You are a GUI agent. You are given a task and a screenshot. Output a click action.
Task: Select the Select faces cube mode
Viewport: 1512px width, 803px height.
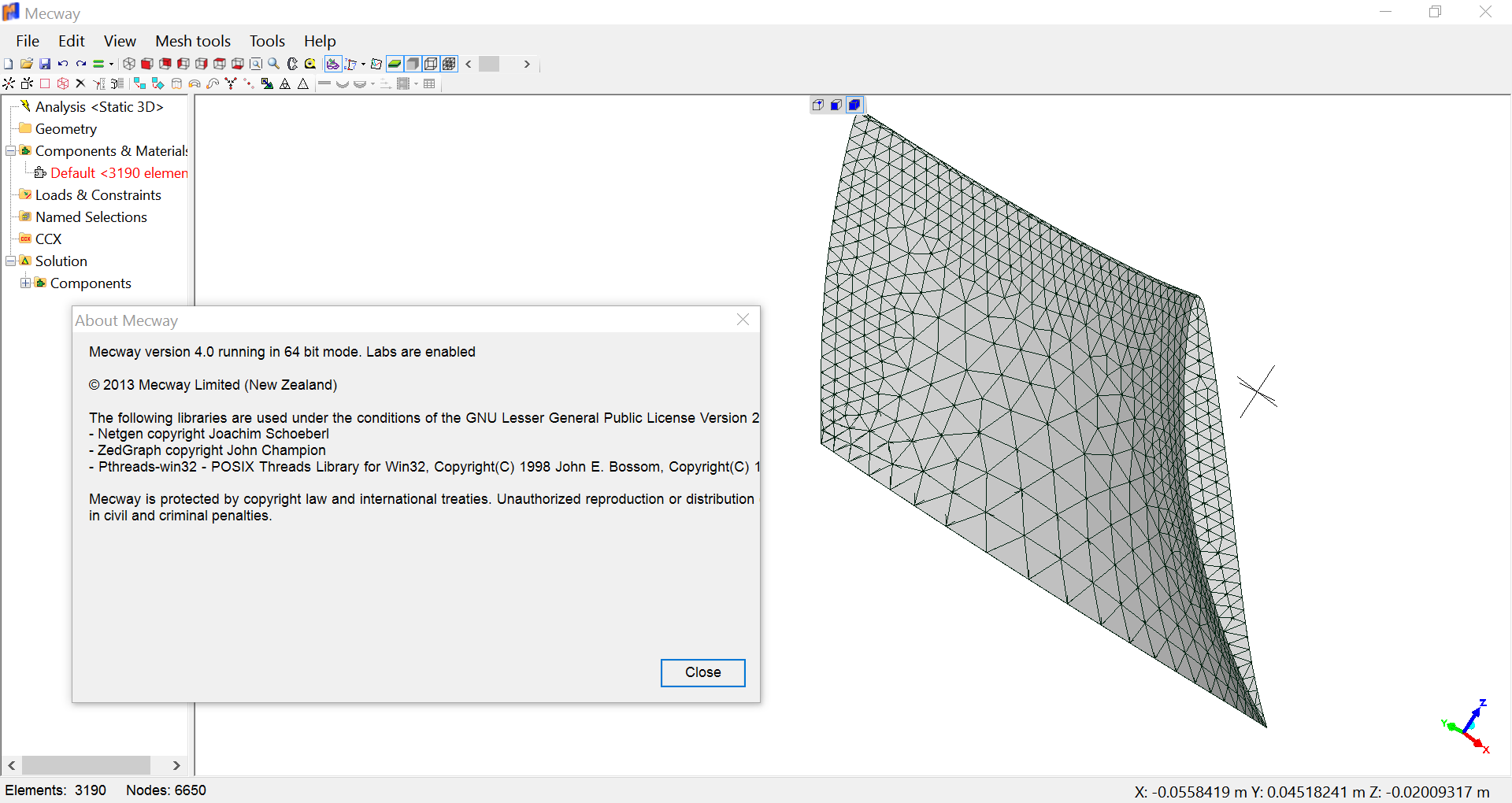[x=836, y=105]
